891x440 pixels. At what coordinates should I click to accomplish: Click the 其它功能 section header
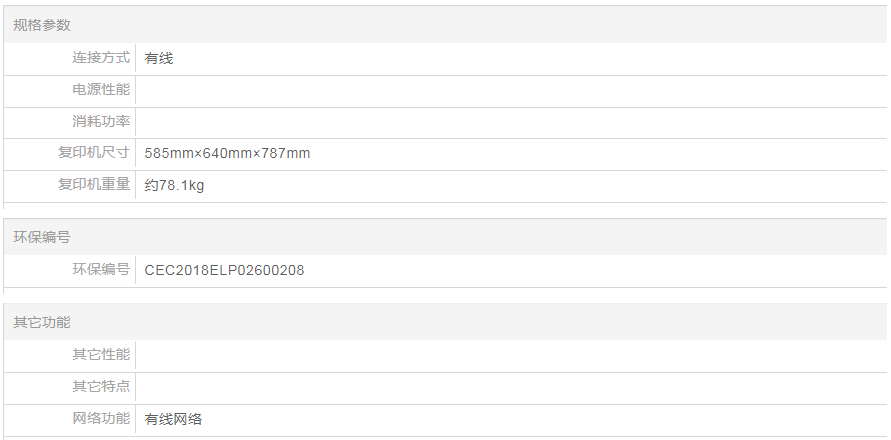[42, 322]
